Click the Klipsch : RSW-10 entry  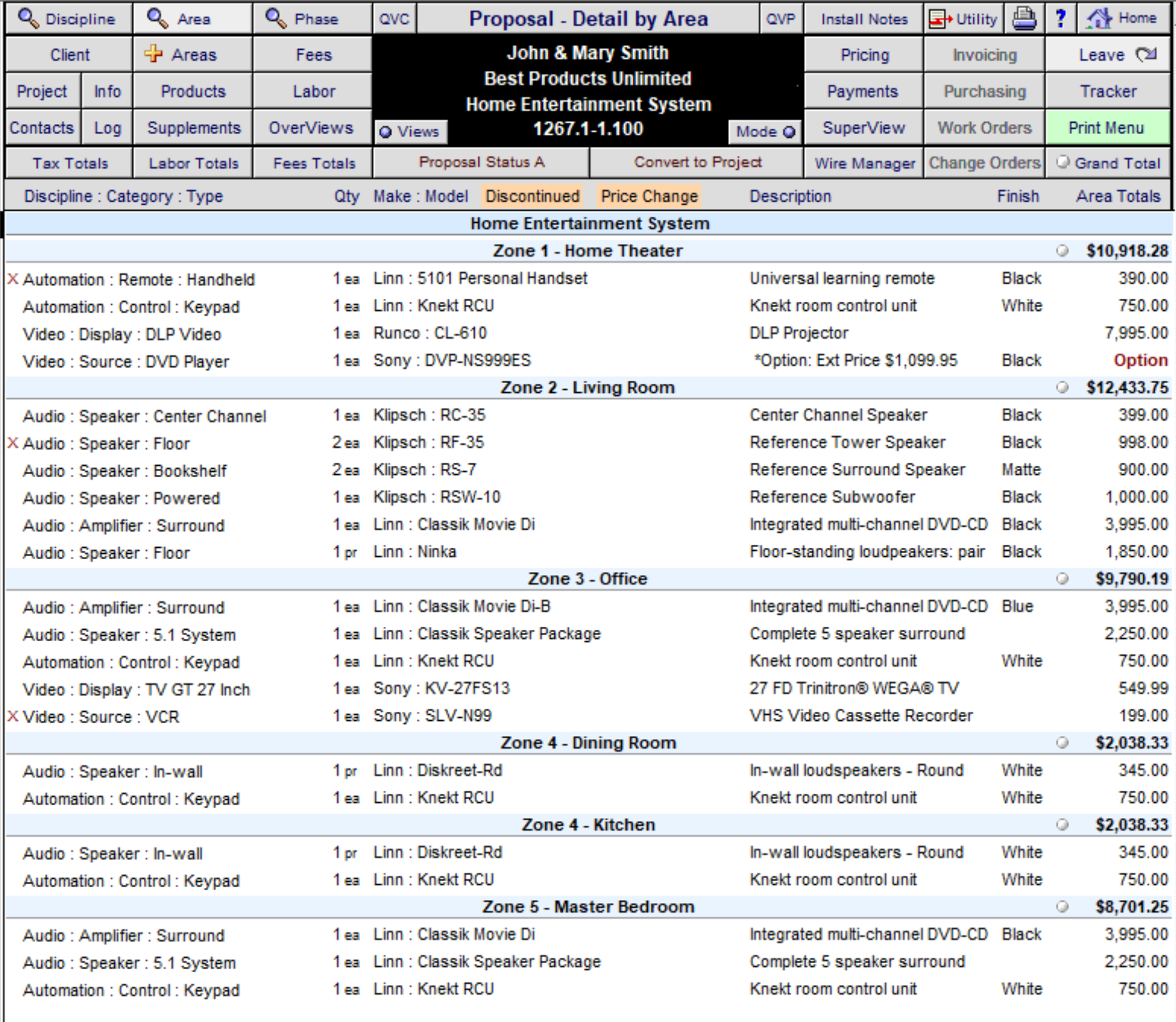coord(437,497)
